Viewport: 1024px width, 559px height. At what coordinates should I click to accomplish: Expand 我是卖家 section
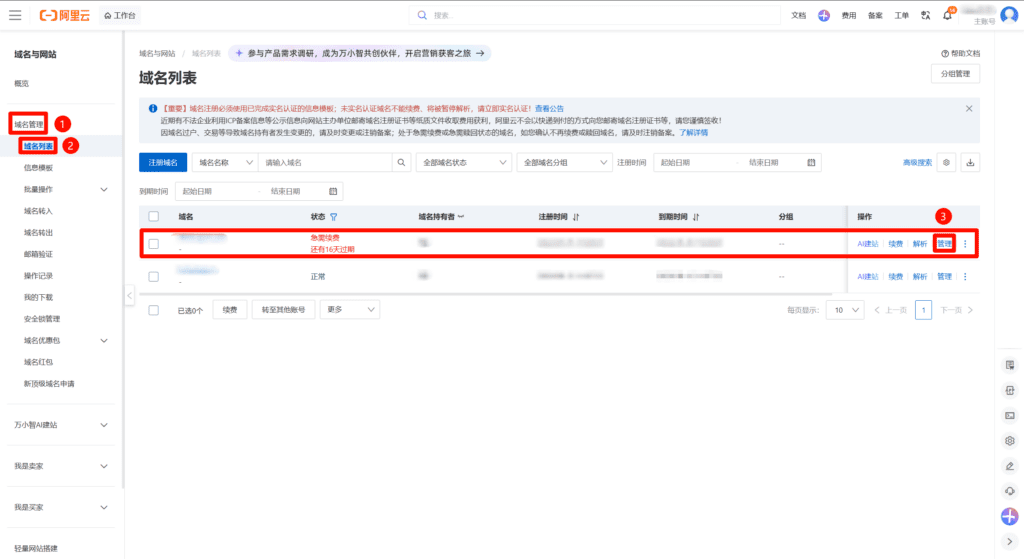point(104,466)
